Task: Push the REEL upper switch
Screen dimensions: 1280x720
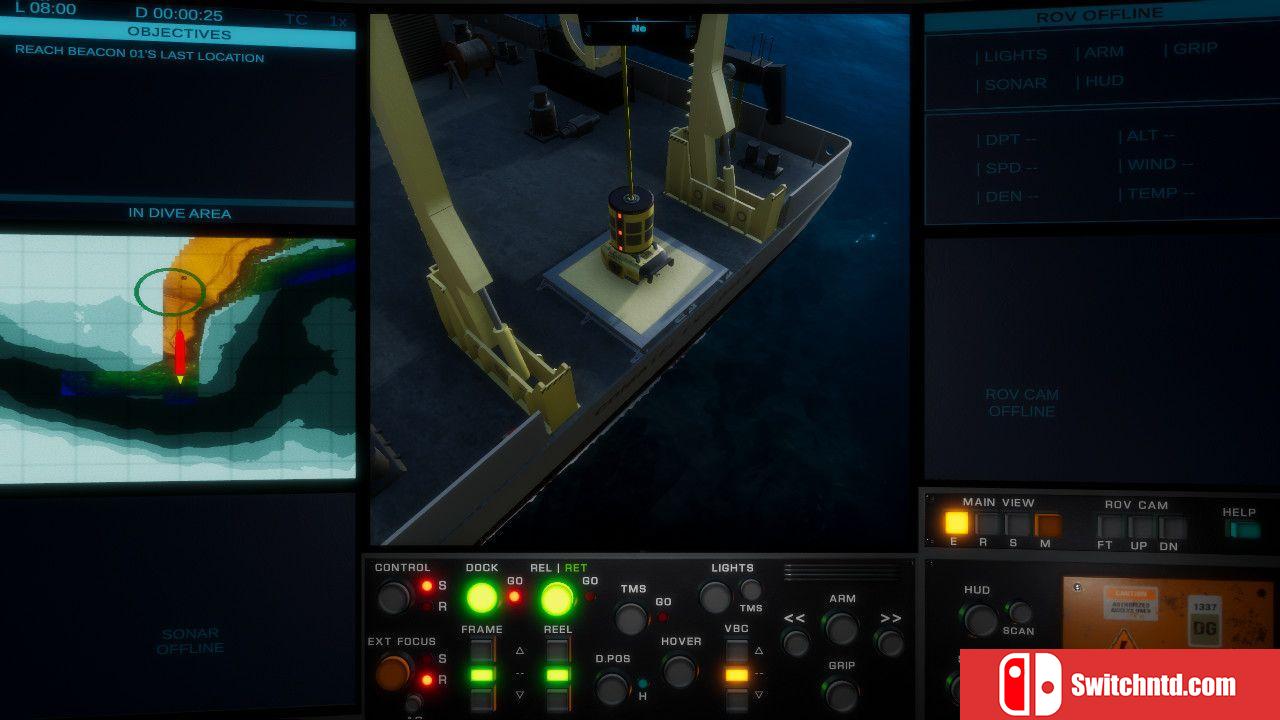Action: point(558,650)
